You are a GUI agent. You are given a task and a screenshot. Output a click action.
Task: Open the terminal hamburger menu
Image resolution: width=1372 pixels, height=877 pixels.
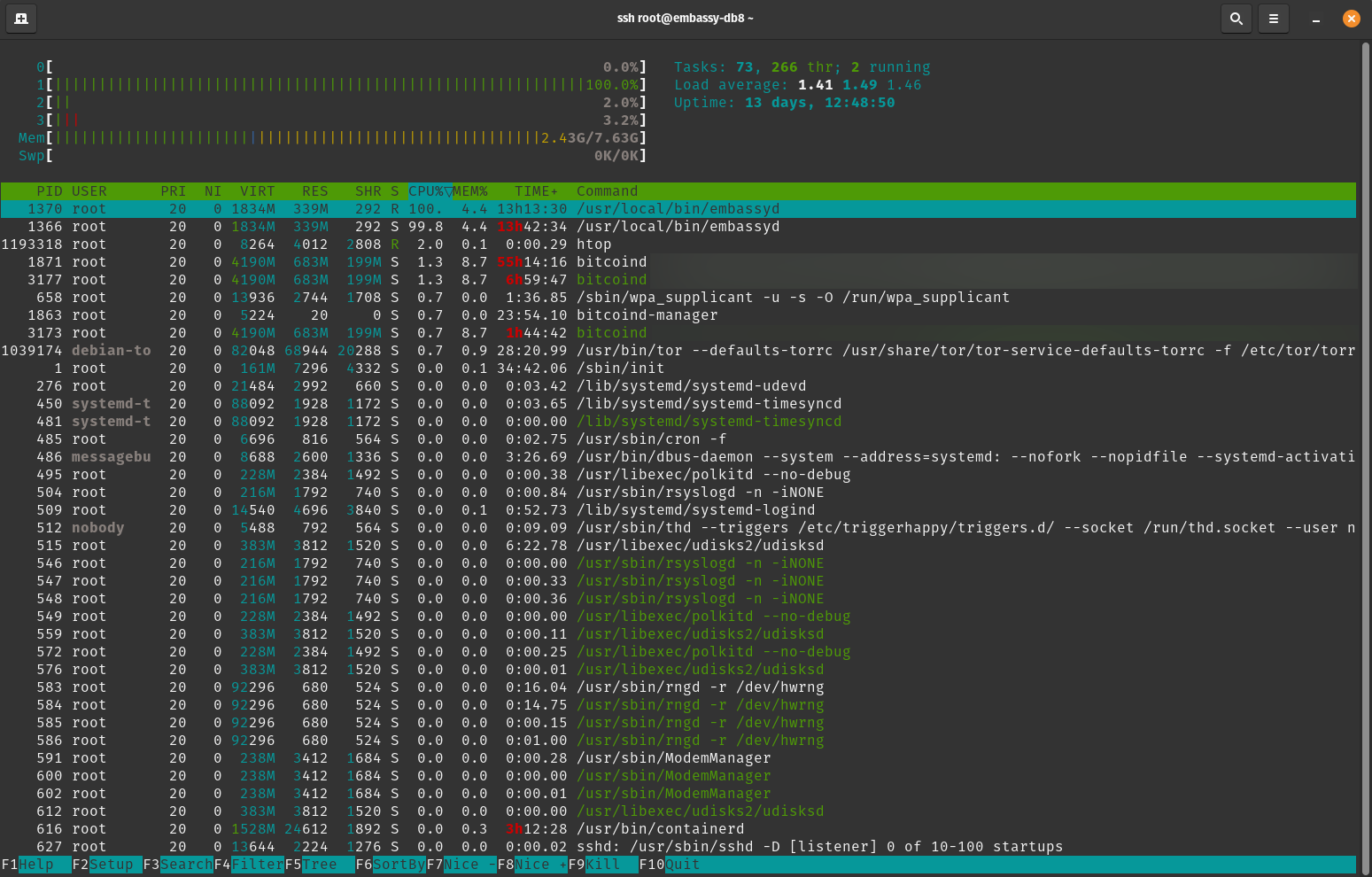tap(1273, 18)
